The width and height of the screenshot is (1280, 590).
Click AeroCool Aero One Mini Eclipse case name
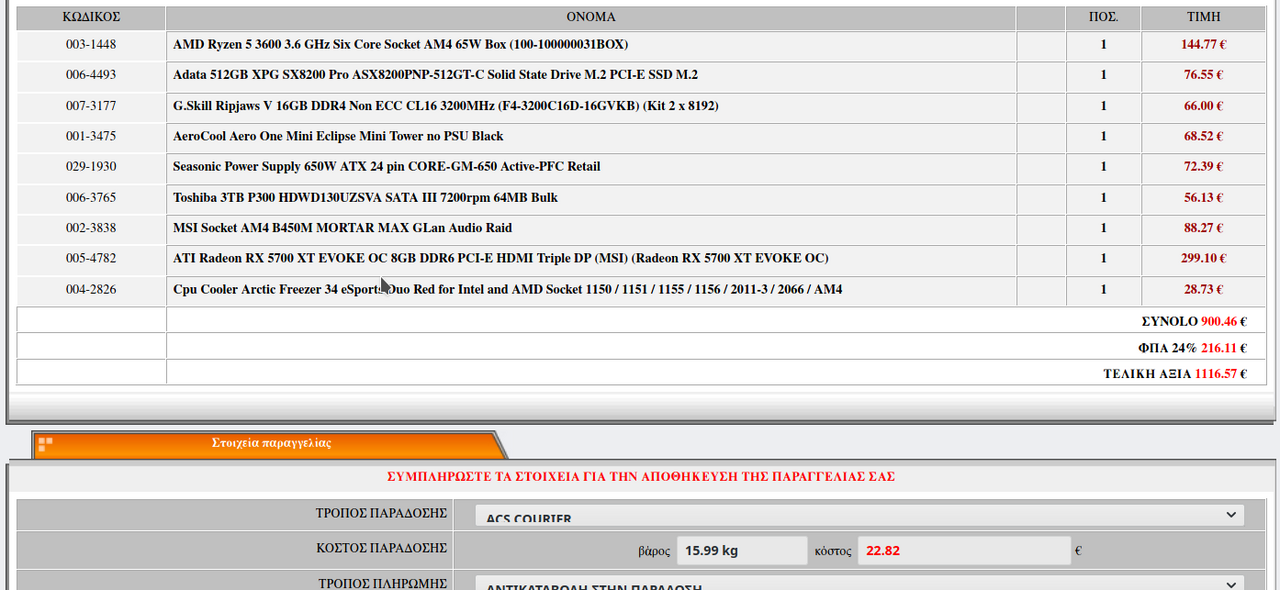[x=338, y=136]
